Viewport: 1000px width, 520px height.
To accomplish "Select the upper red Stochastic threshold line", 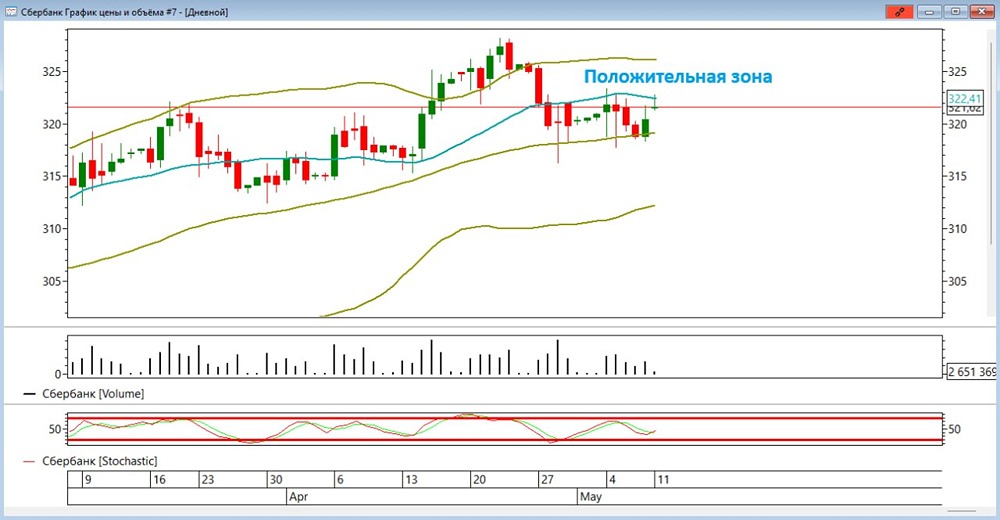I will click(x=504, y=419).
